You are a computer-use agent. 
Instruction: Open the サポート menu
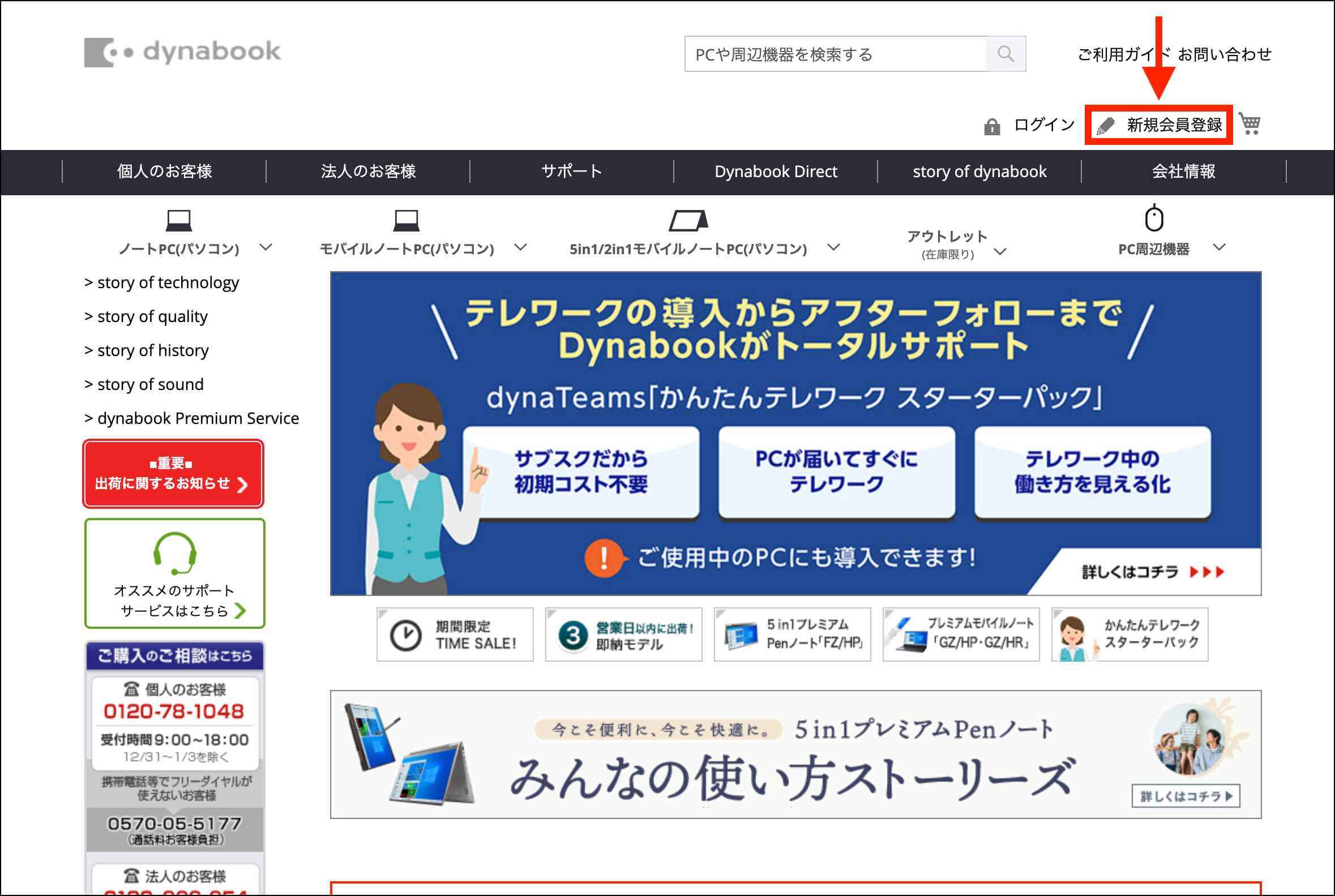click(x=571, y=172)
